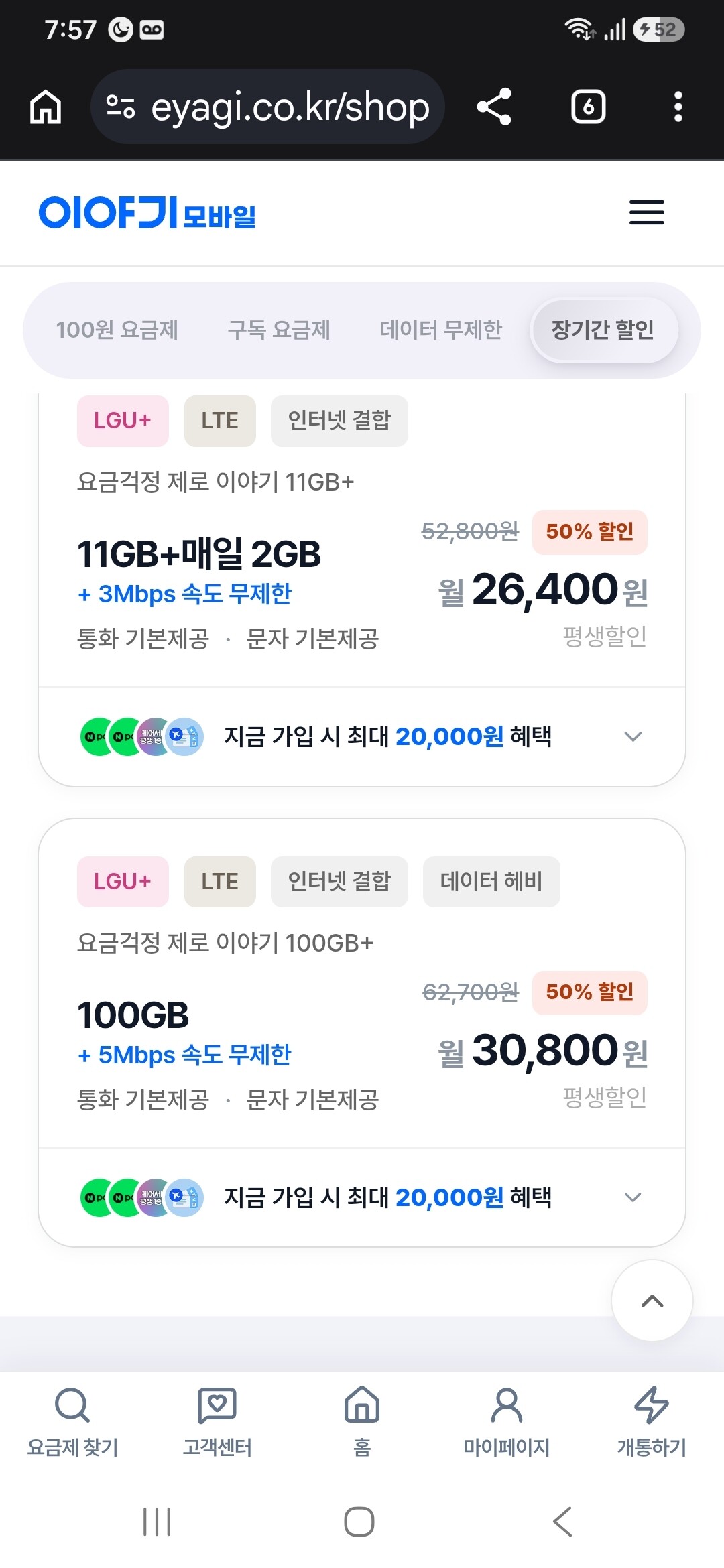Screen dimensions: 724x1568
Task: Open the browser tab switcher showing 6
Action: [588, 107]
